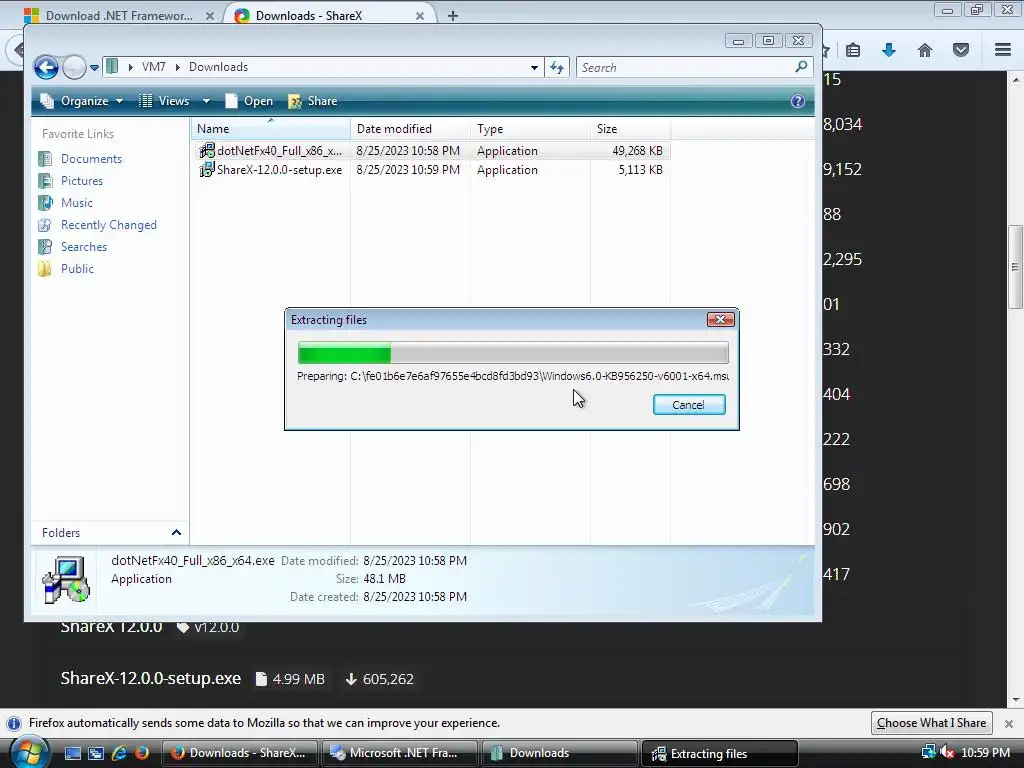This screenshot has width=1024, height=768.
Task: Click the notification info icon
Action: tap(14, 724)
